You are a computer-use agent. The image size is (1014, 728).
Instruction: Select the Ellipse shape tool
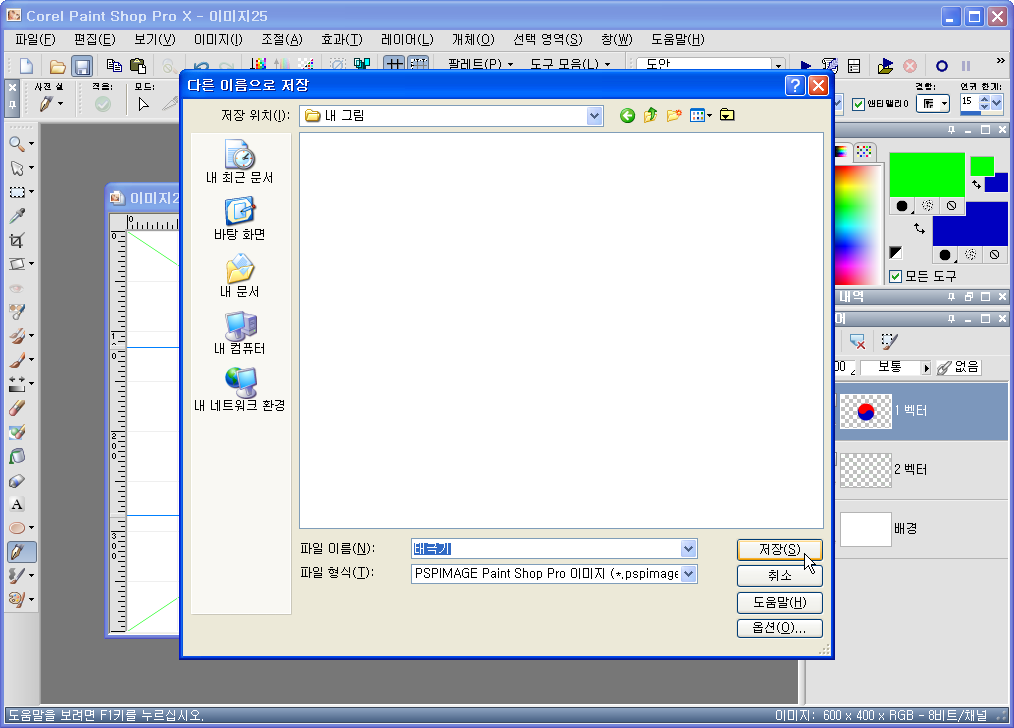17,528
